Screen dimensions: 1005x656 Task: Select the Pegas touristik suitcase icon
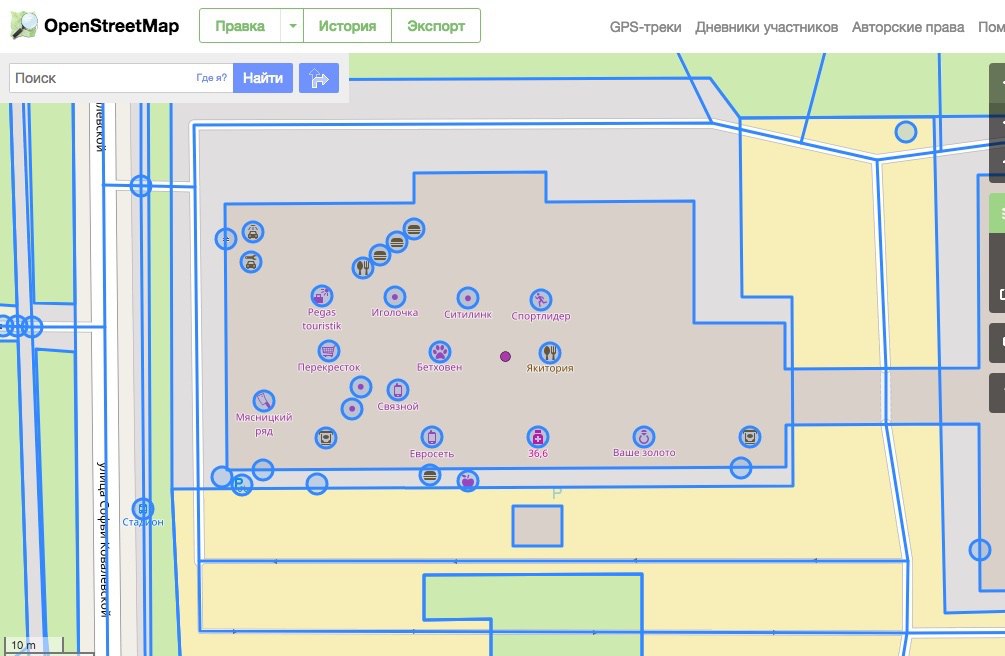[x=322, y=296]
